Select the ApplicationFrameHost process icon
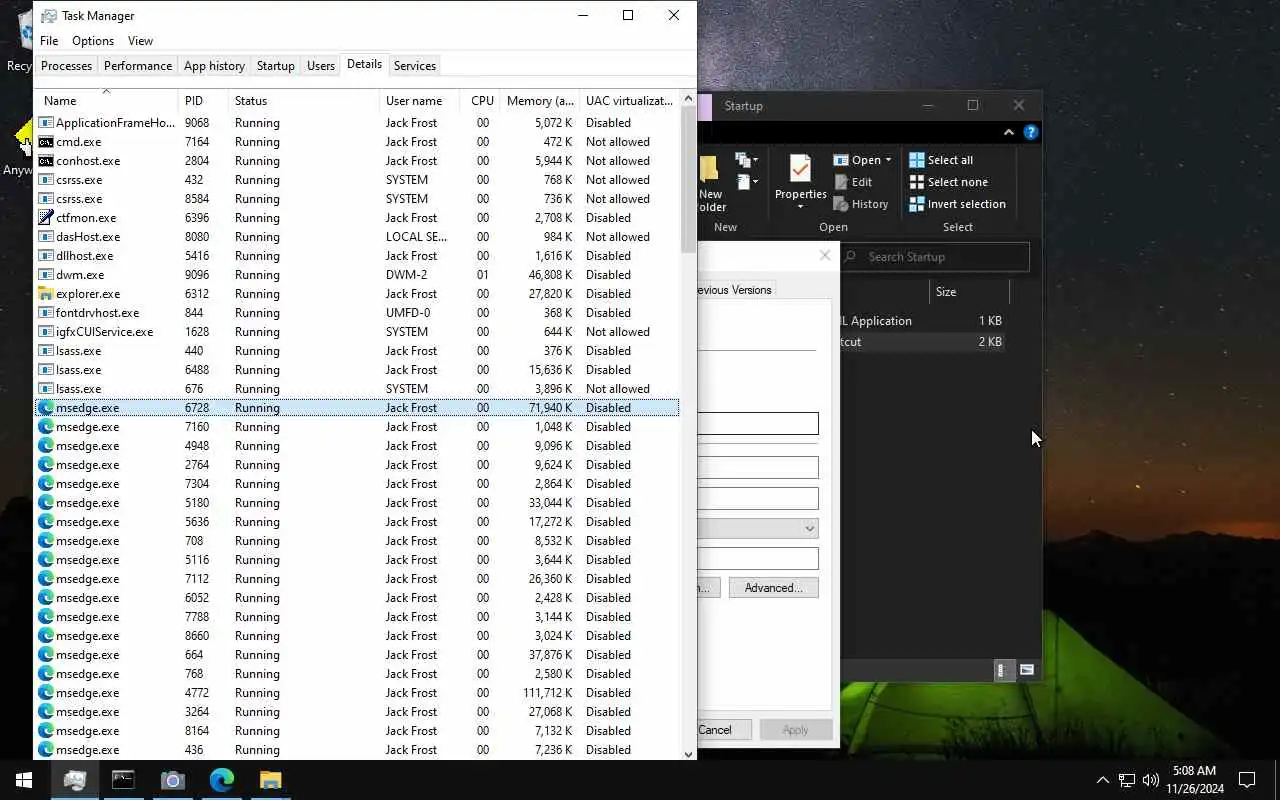This screenshot has height=800, width=1280. tap(46, 123)
